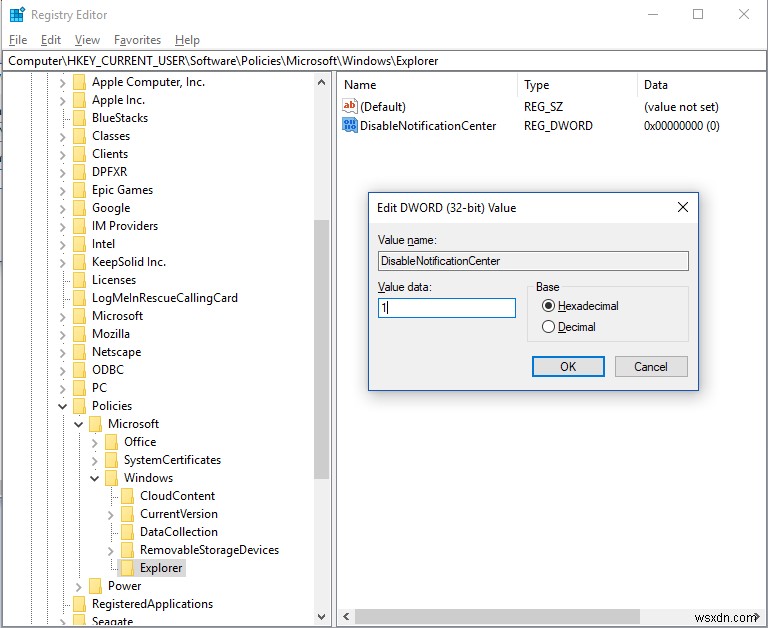Click the REG_DWORD type cell
The height and width of the screenshot is (628, 768).
coord(558,126)
